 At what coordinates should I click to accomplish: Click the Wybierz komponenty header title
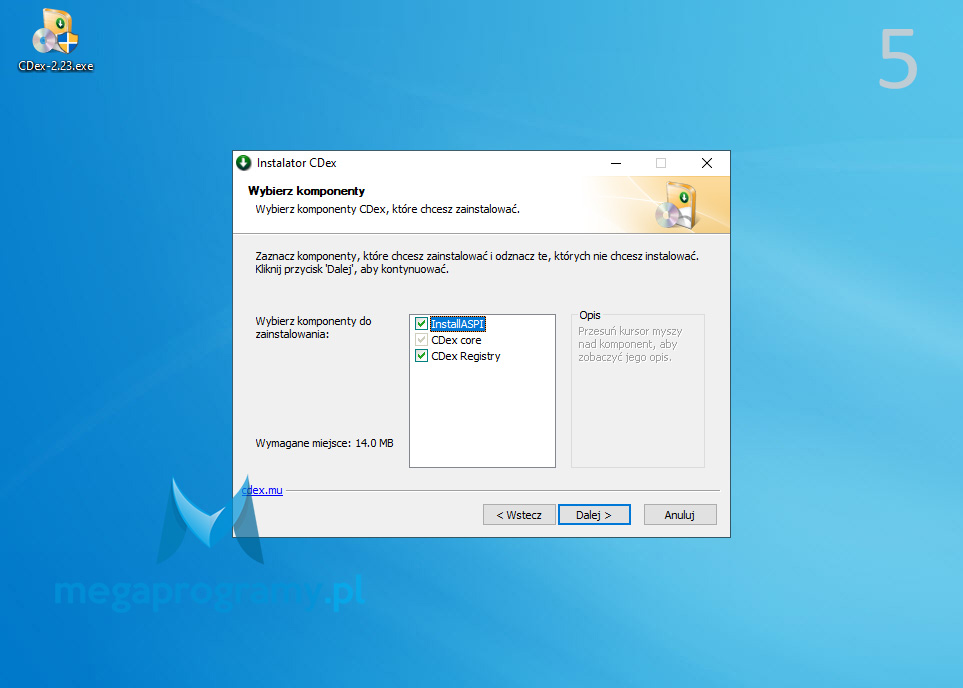[306, 191]
